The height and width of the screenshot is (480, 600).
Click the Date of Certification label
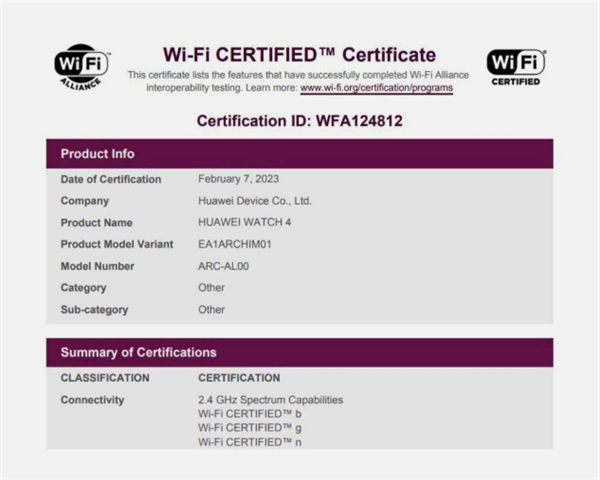click(x=111, y=180)
